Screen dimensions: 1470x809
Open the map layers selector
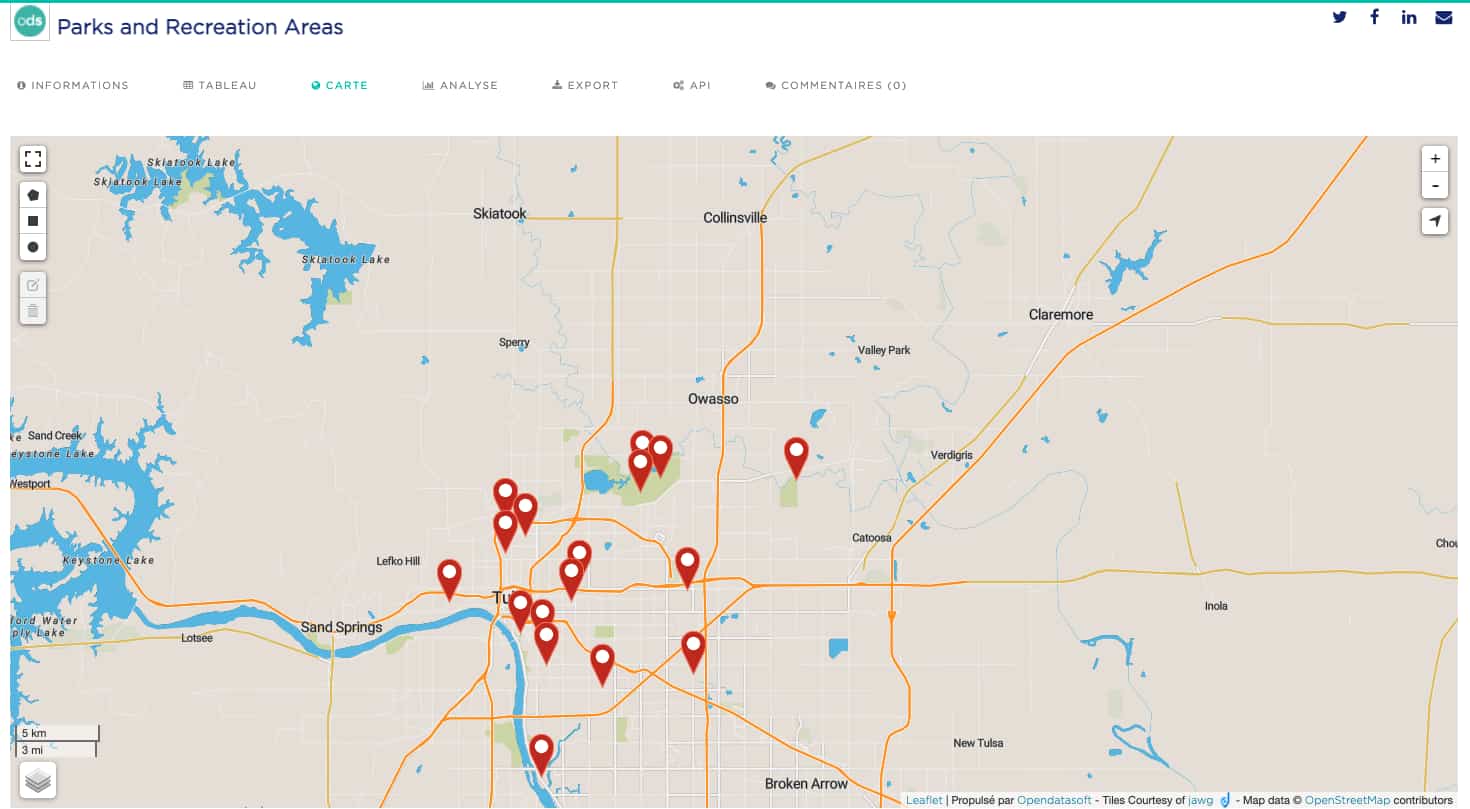tap(38, 780)
